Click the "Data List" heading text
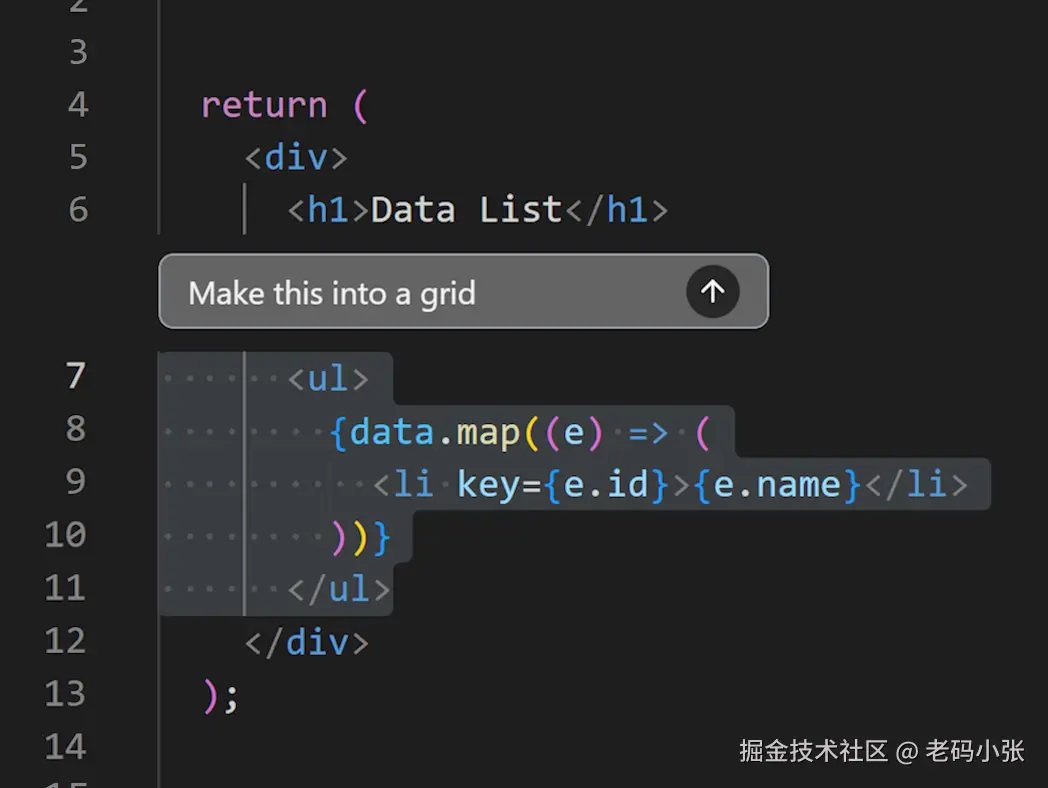 (x=466, y=210)
